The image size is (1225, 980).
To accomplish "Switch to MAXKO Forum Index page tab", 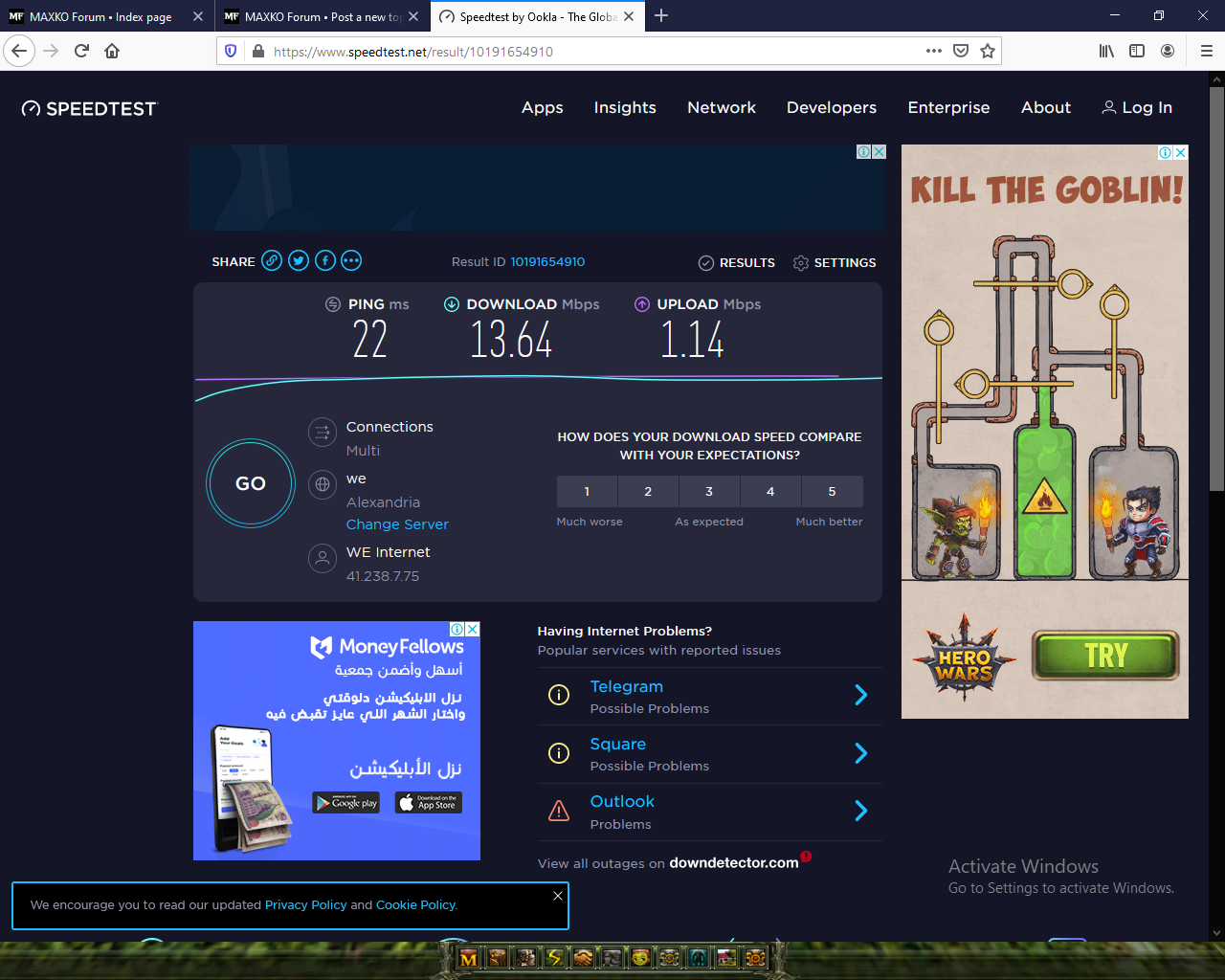I will (x=100, y=16).
